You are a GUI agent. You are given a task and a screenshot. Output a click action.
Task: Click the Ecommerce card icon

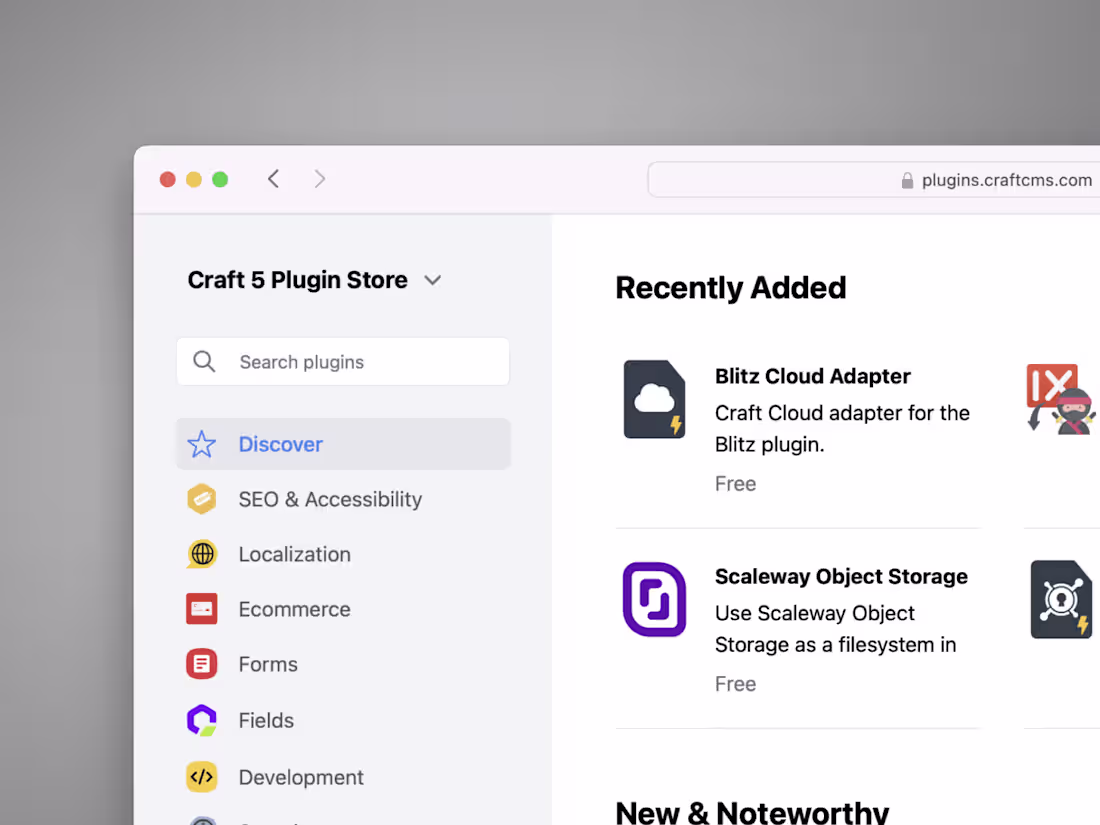(202, 609)
